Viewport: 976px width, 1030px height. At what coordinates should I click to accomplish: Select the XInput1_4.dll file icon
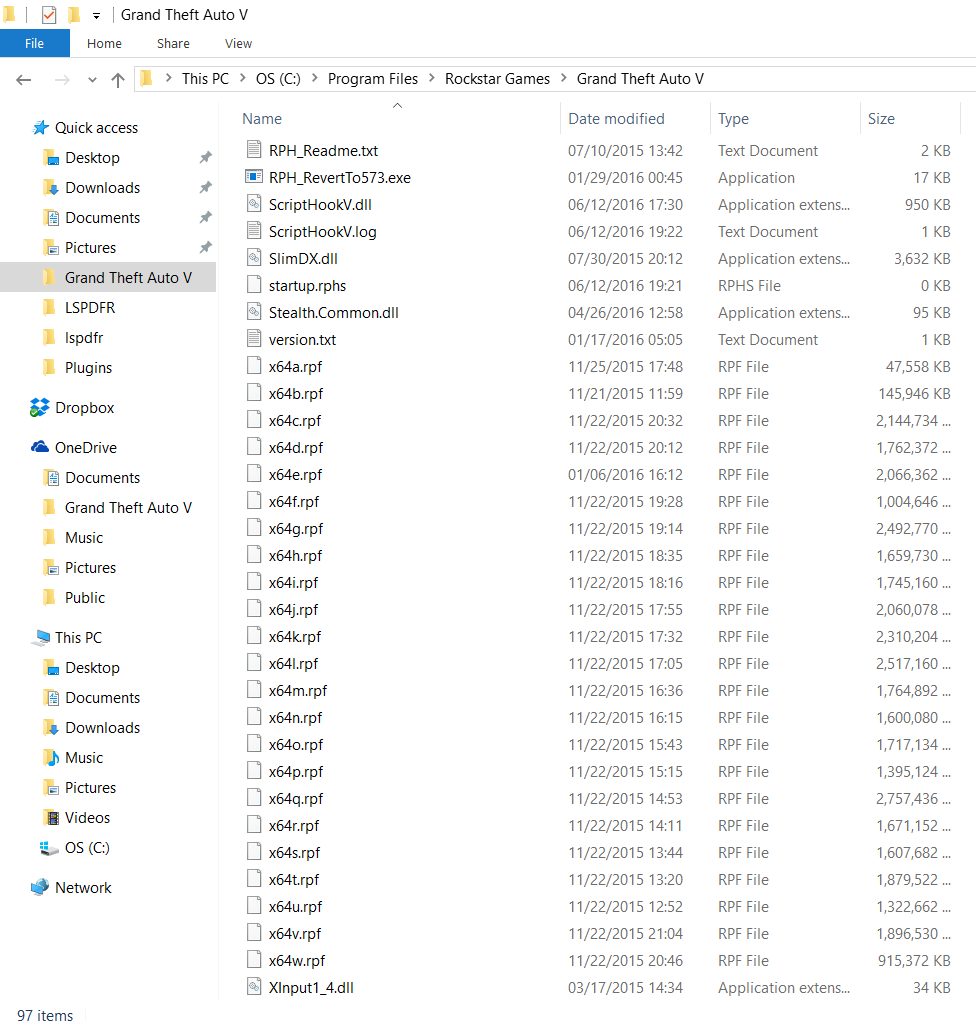(x=254, y=986)
